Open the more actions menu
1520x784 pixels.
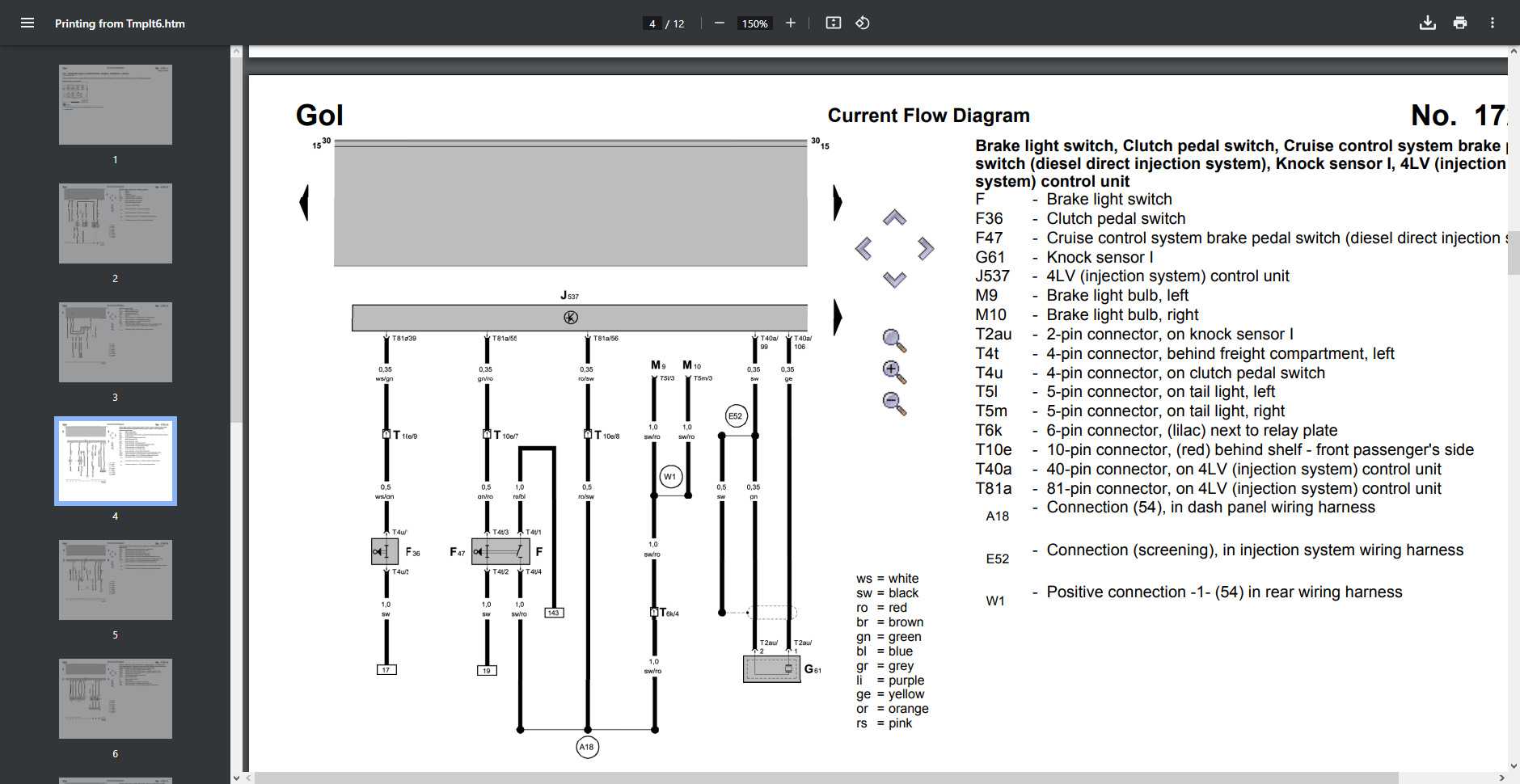coord(1493,23)
